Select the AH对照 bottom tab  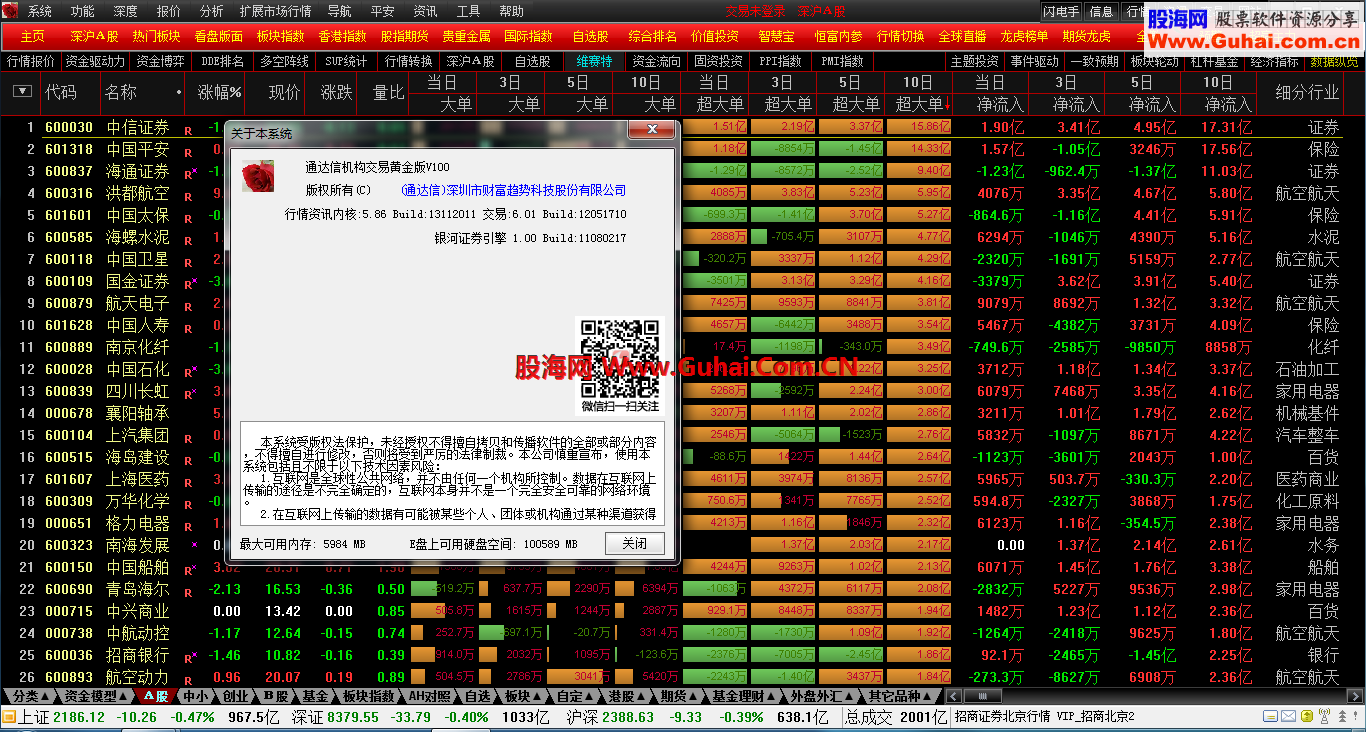[430, 696]
